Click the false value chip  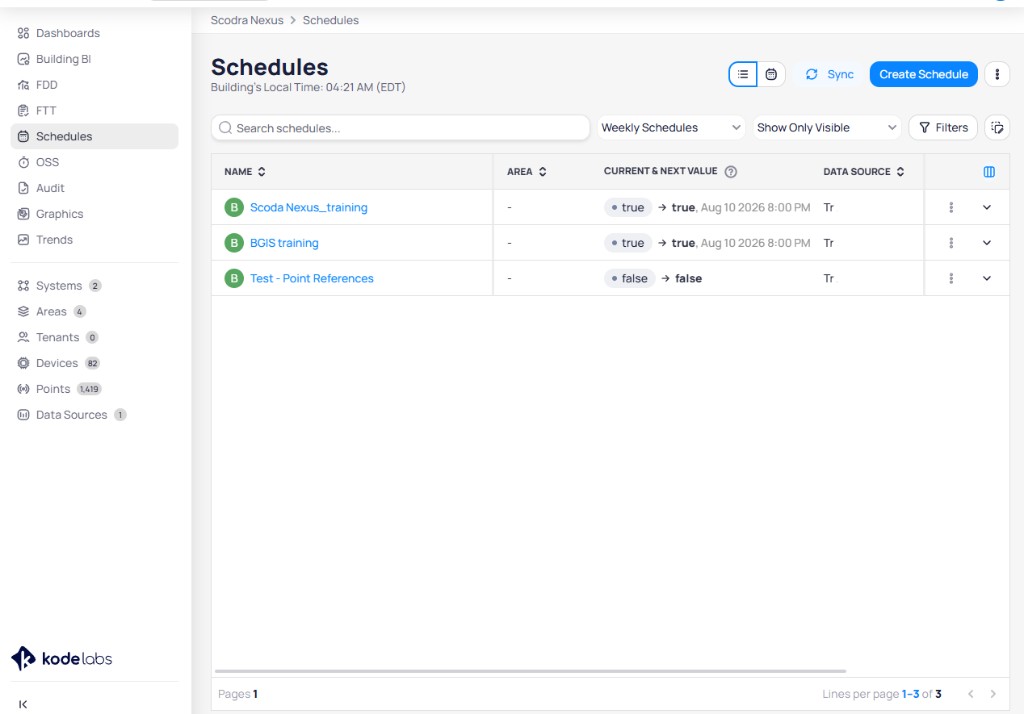click(630, 278)
